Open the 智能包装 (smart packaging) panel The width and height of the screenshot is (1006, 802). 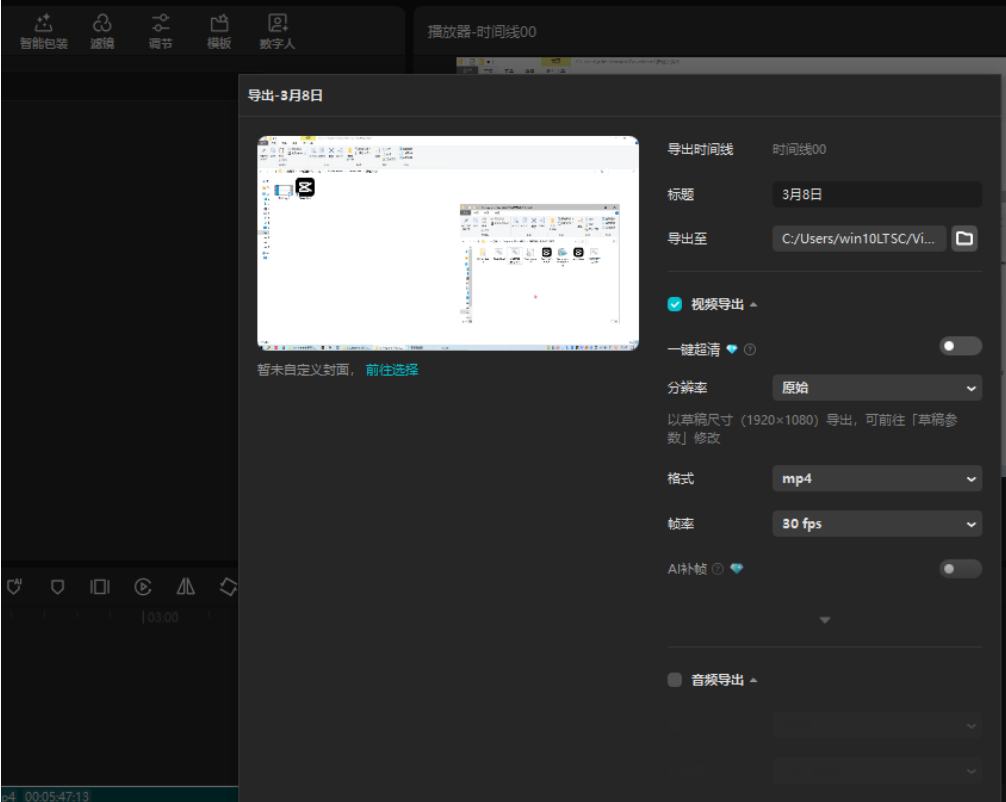point(44,32)
